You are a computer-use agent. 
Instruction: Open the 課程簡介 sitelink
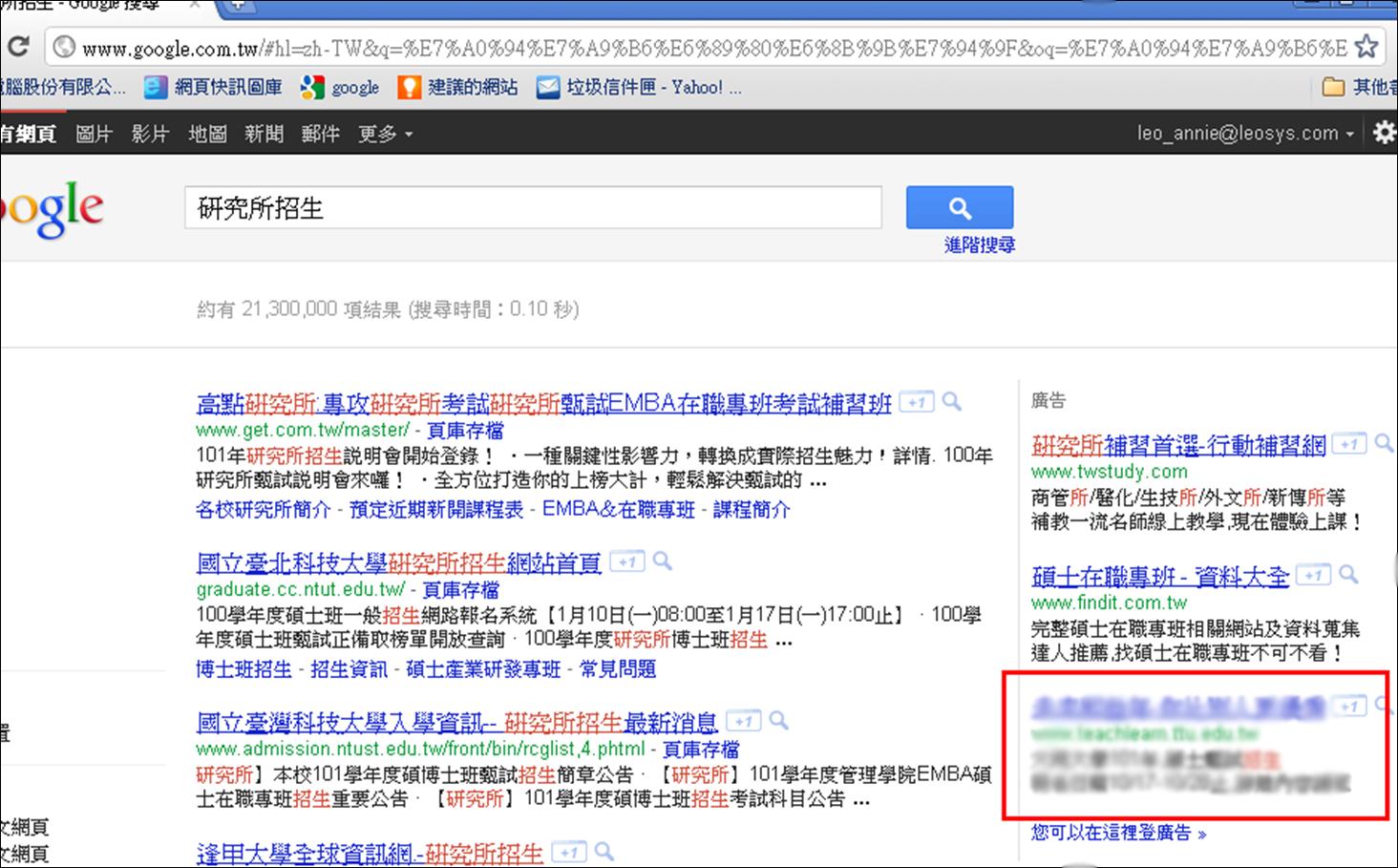(752, 510)
